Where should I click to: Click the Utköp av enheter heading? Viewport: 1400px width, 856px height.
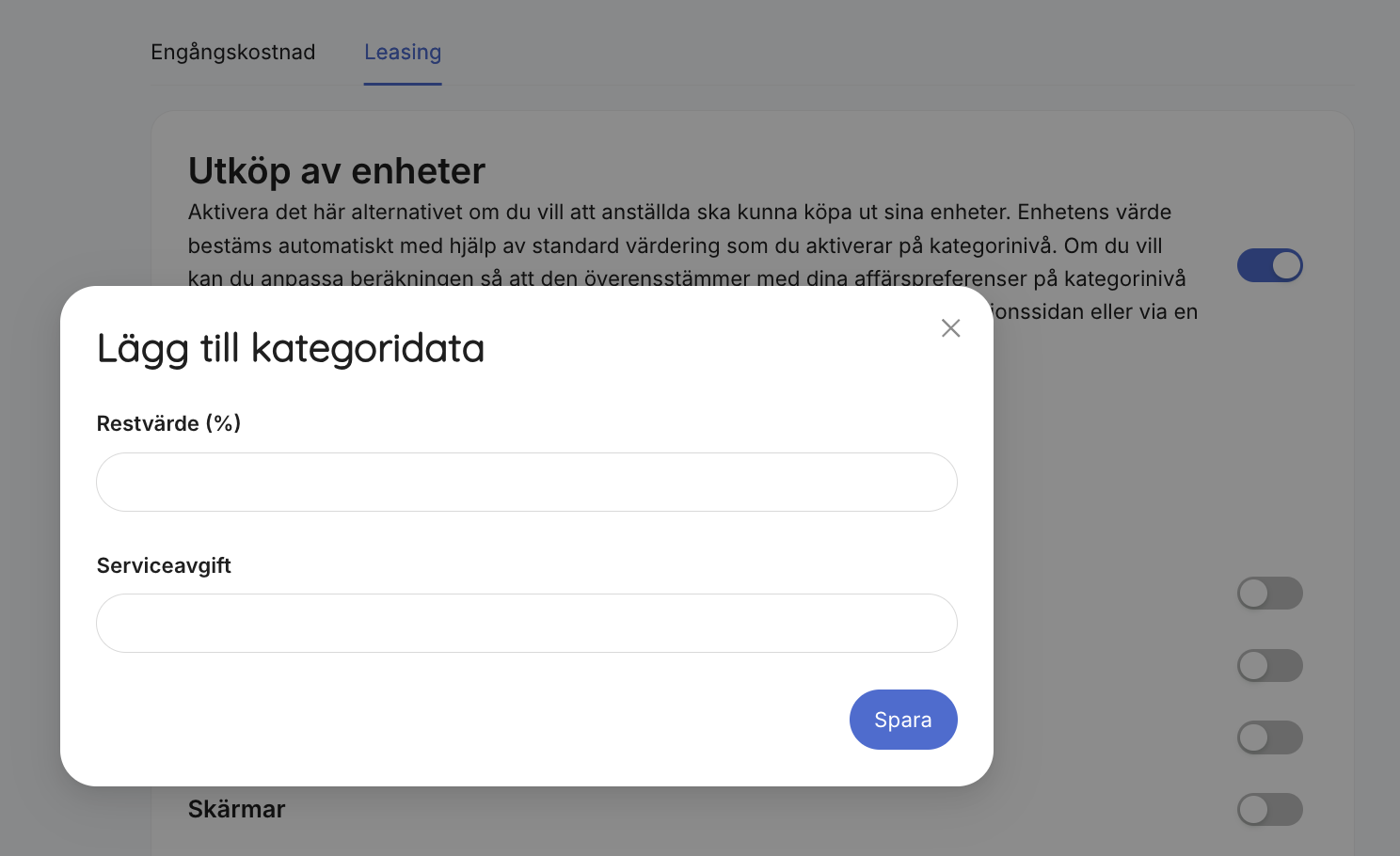click(x=337, y=171)
